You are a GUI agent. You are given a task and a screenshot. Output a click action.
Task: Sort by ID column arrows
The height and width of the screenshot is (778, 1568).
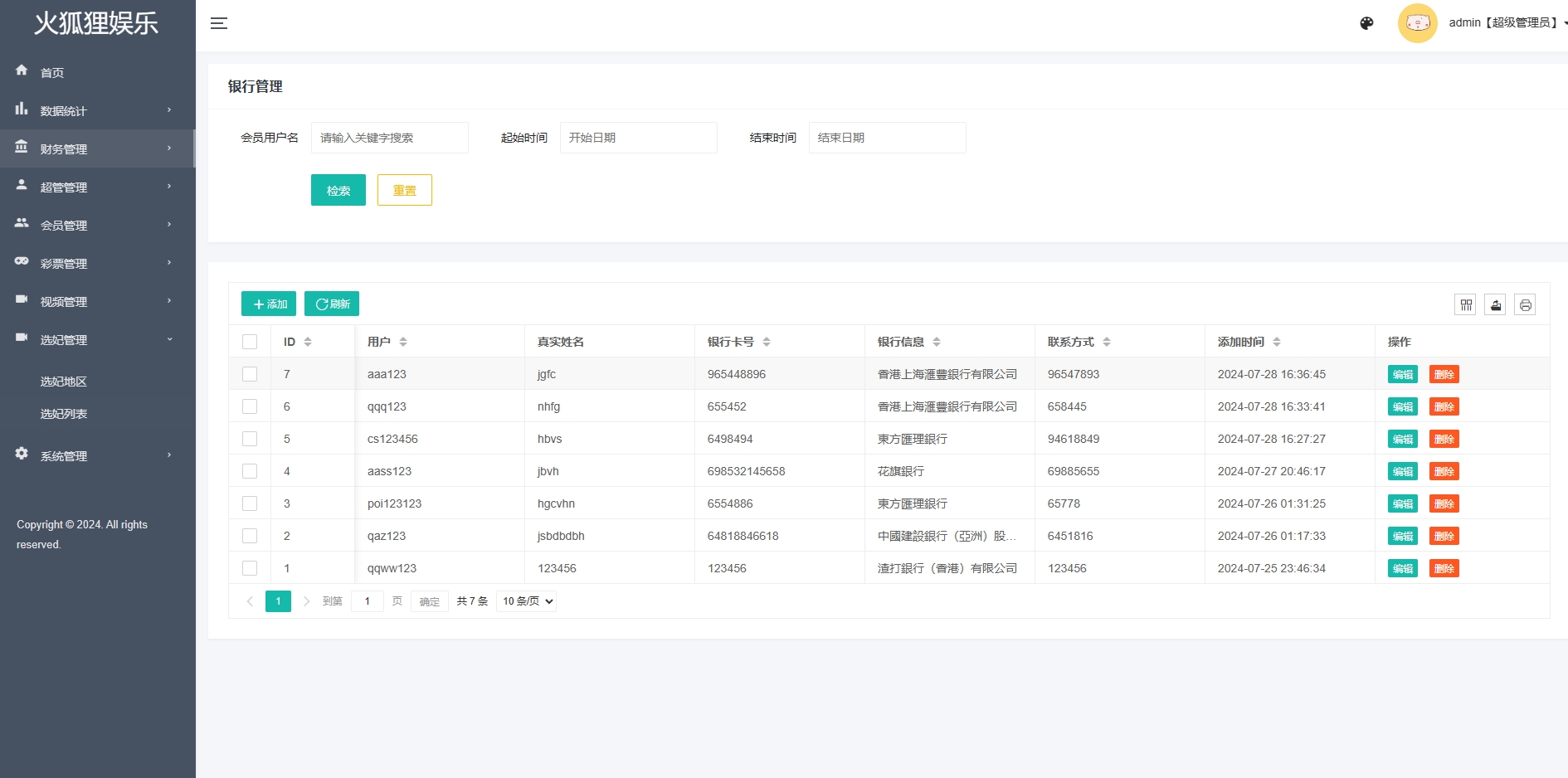tap(308, 342)
